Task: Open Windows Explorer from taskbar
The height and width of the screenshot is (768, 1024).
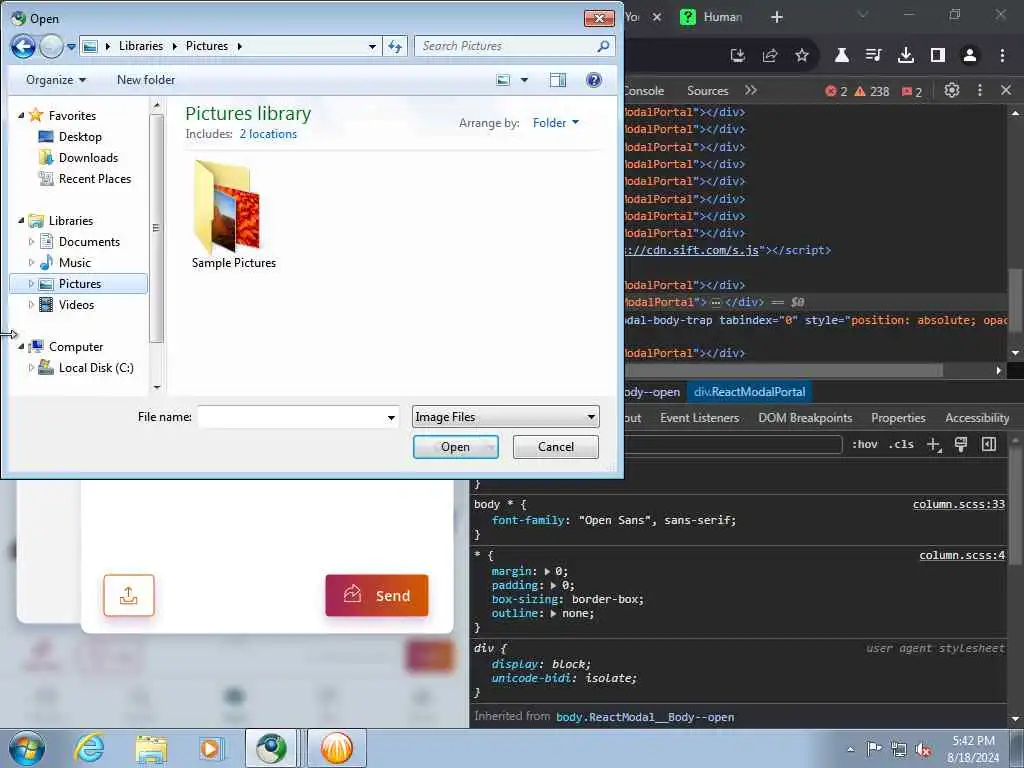Action: 151,748
